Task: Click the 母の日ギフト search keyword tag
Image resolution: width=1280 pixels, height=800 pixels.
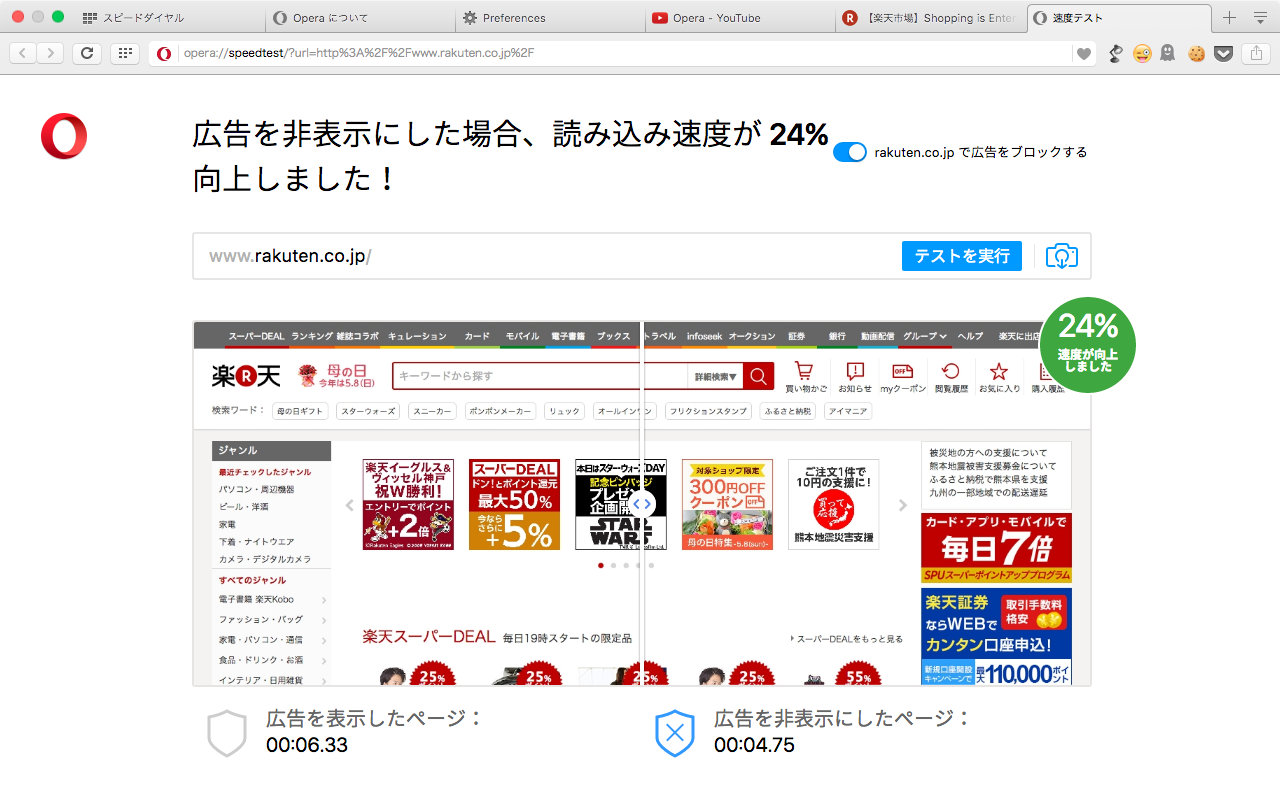Action: 301,411
